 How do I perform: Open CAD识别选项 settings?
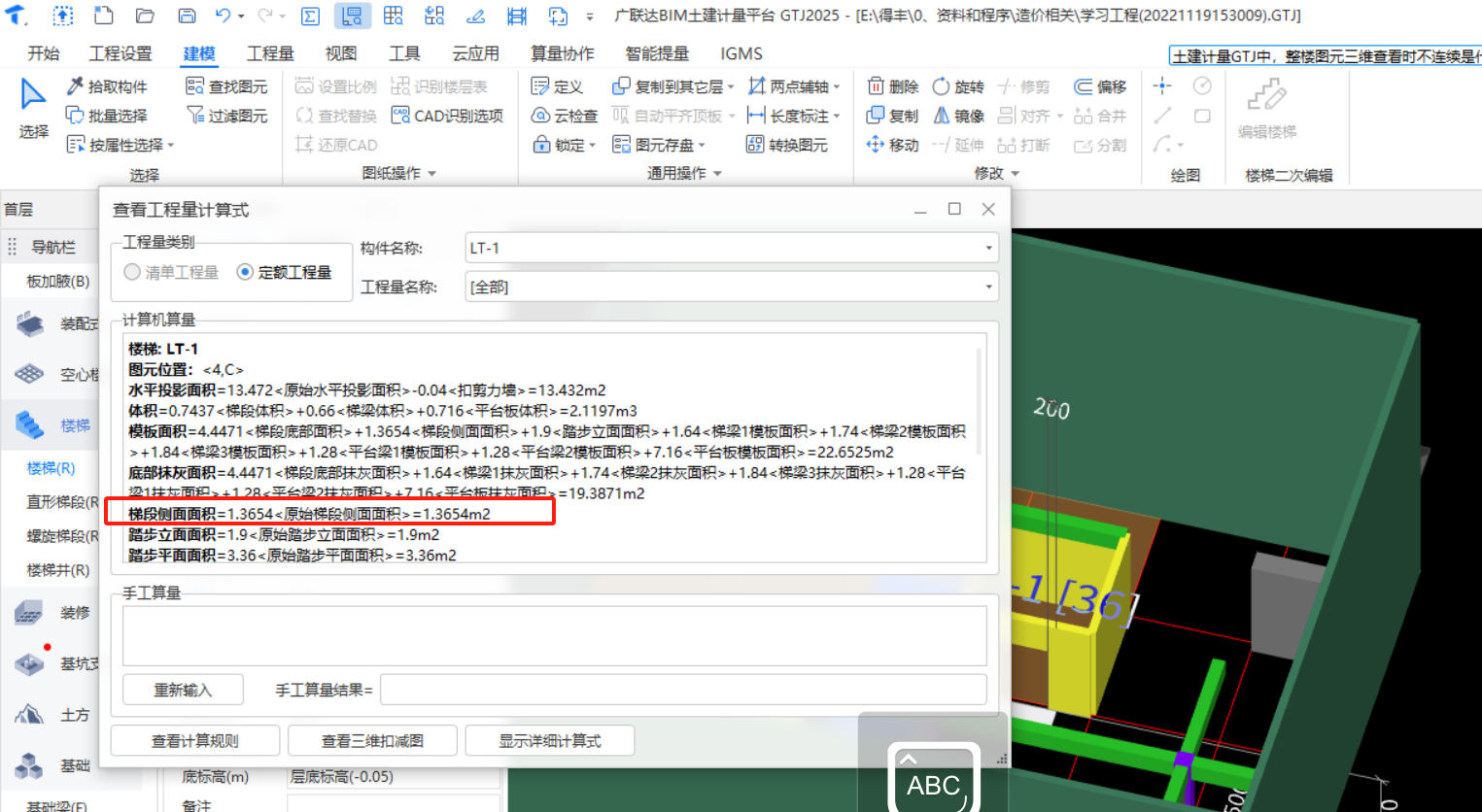(x=447, y=116)
